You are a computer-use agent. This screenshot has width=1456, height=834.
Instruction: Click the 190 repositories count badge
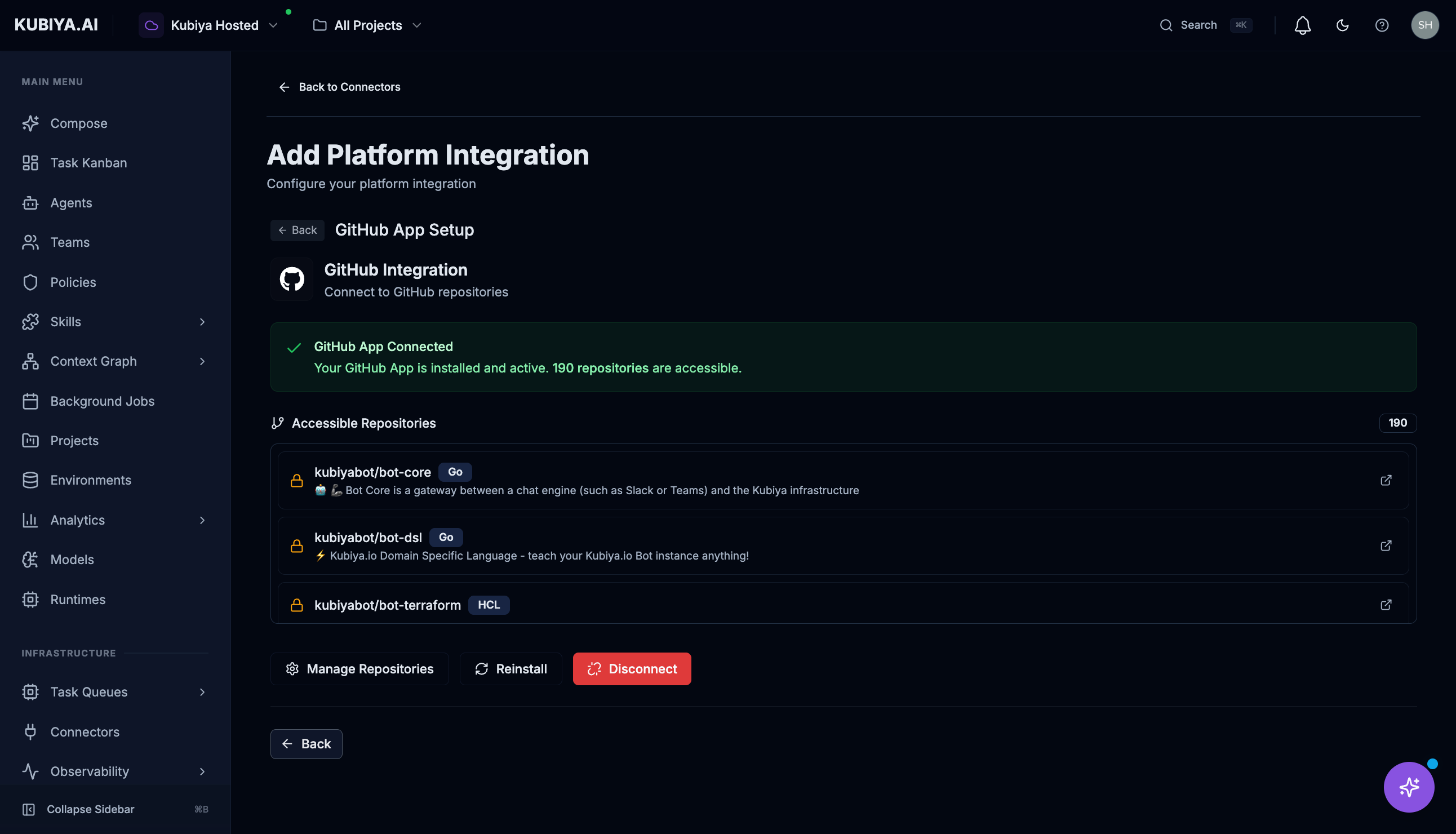1397,423
